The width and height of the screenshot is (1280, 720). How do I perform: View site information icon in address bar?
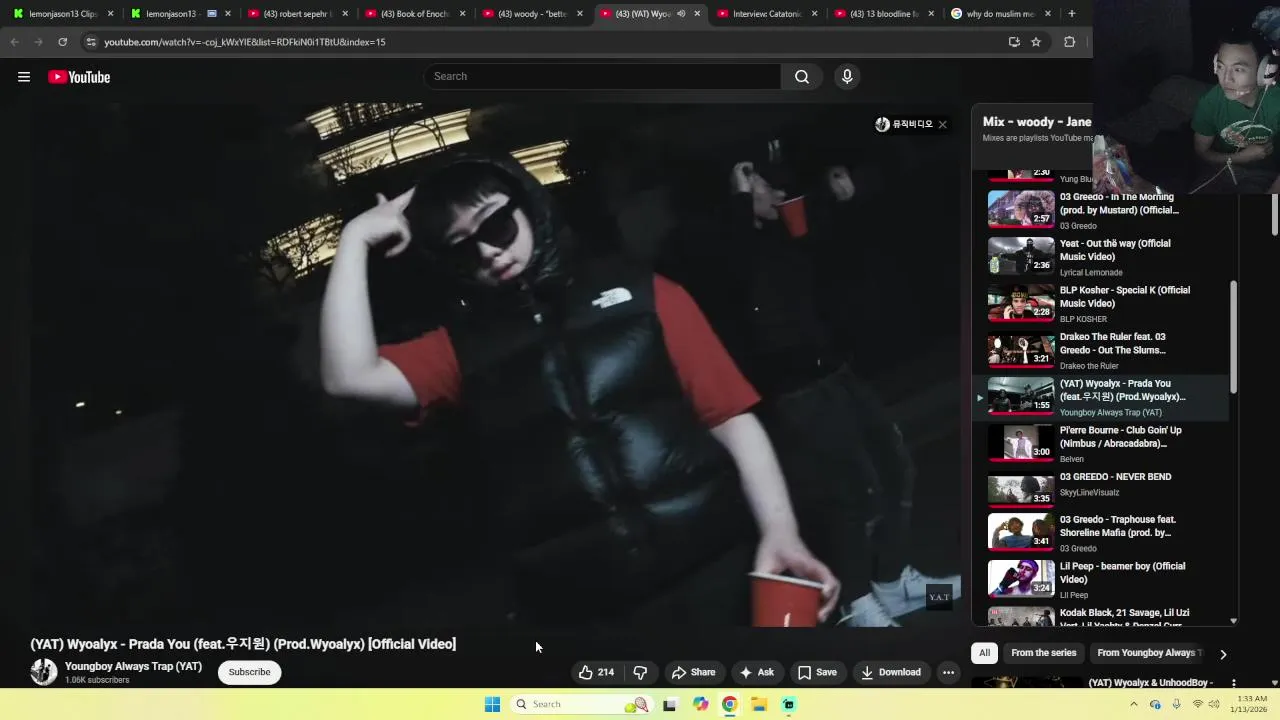coord(91,42)
